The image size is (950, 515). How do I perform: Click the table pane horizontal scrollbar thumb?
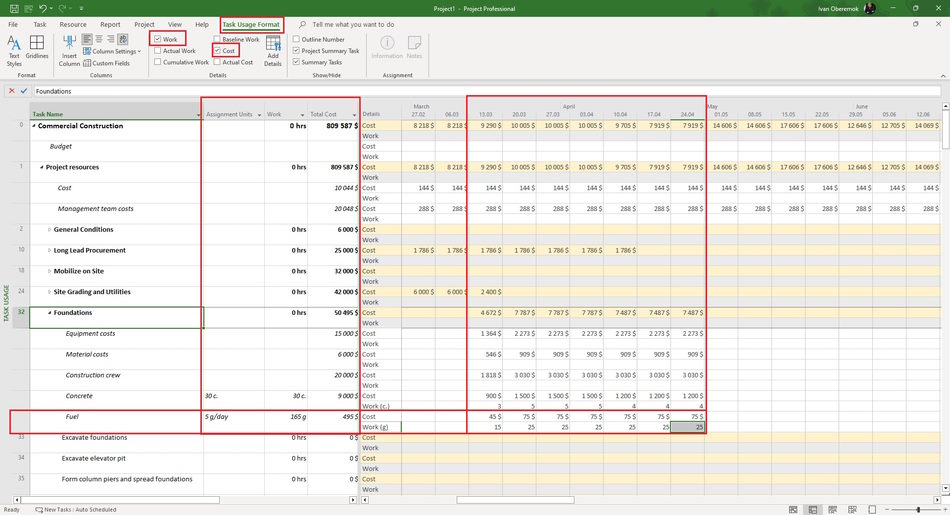[120, 500]
